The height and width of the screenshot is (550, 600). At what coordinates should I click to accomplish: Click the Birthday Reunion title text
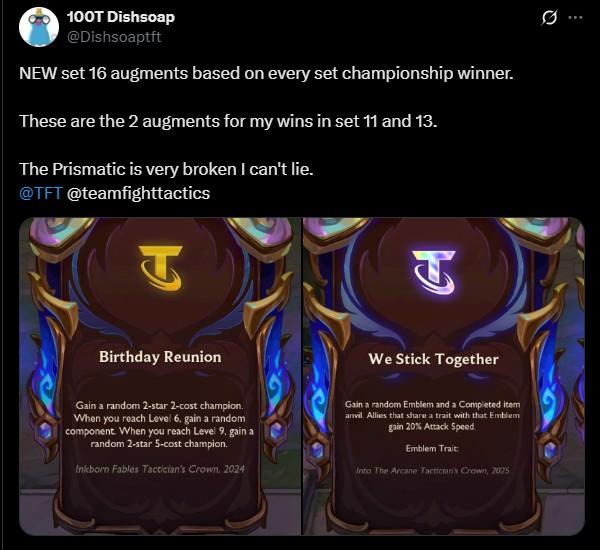tap(160, 357)
